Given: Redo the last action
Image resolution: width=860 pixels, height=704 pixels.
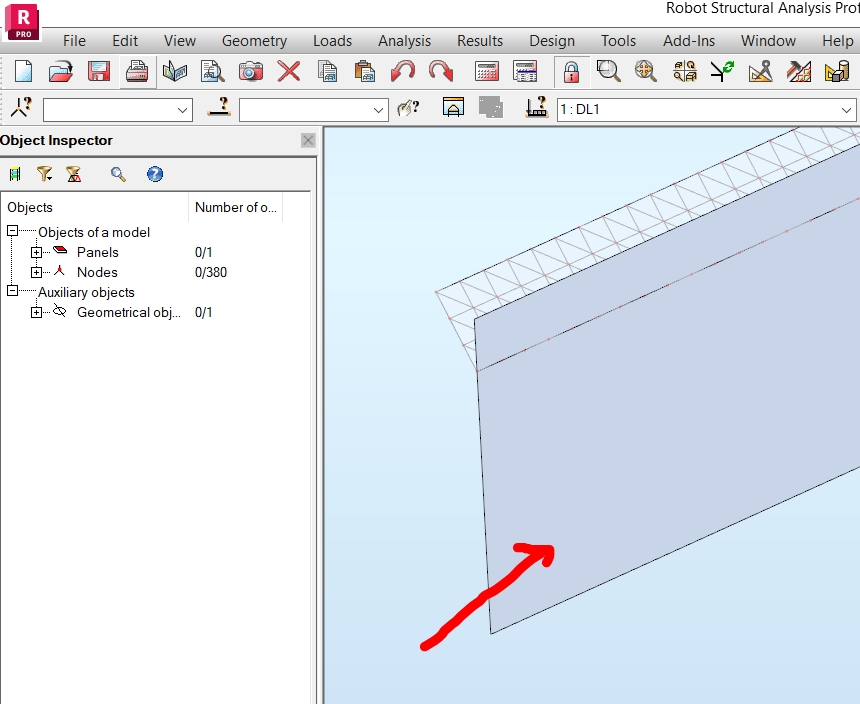Looking at the screenshot, I should point(440,71).
